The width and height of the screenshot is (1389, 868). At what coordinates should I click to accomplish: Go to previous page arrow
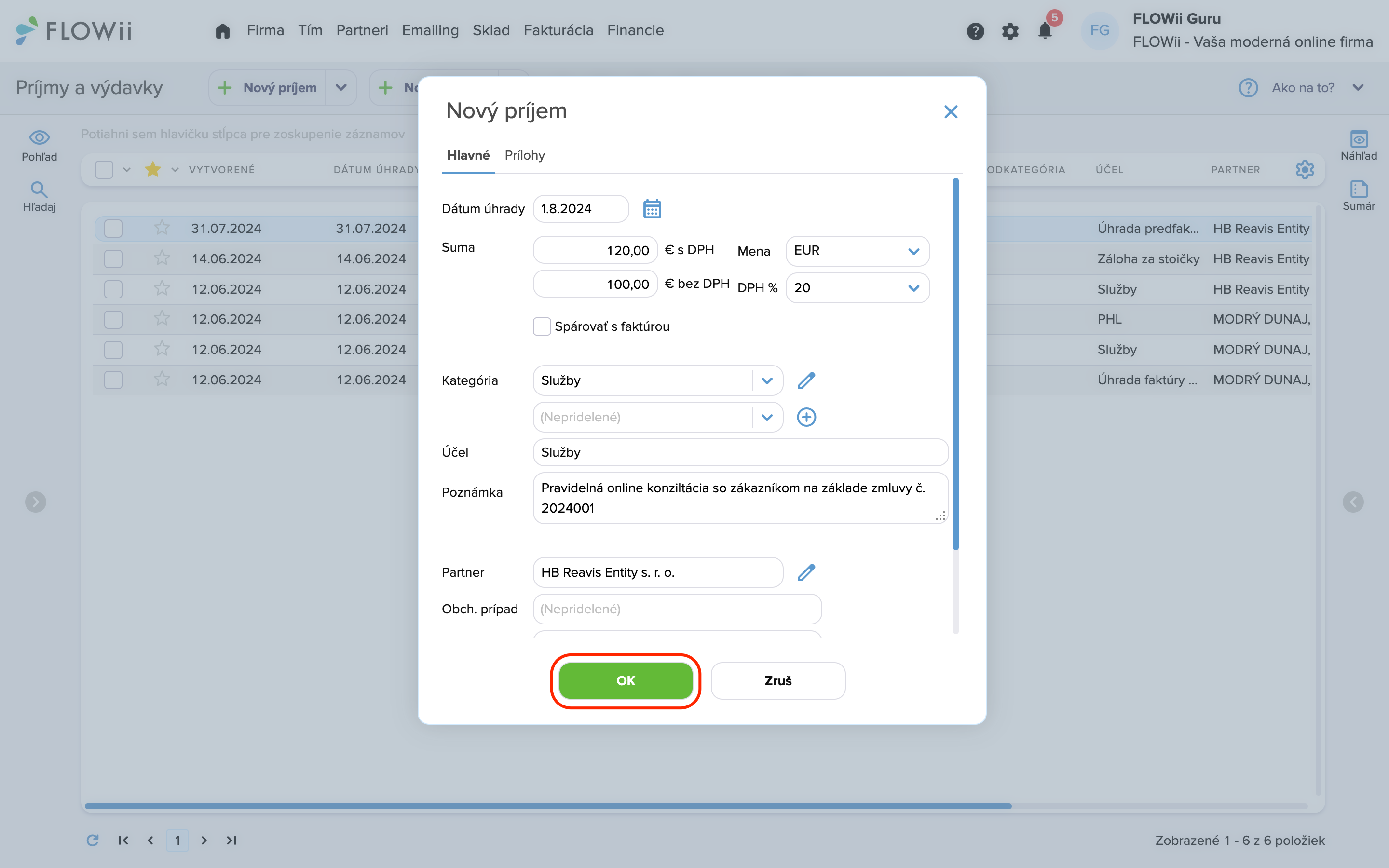[x=150, y=841]
